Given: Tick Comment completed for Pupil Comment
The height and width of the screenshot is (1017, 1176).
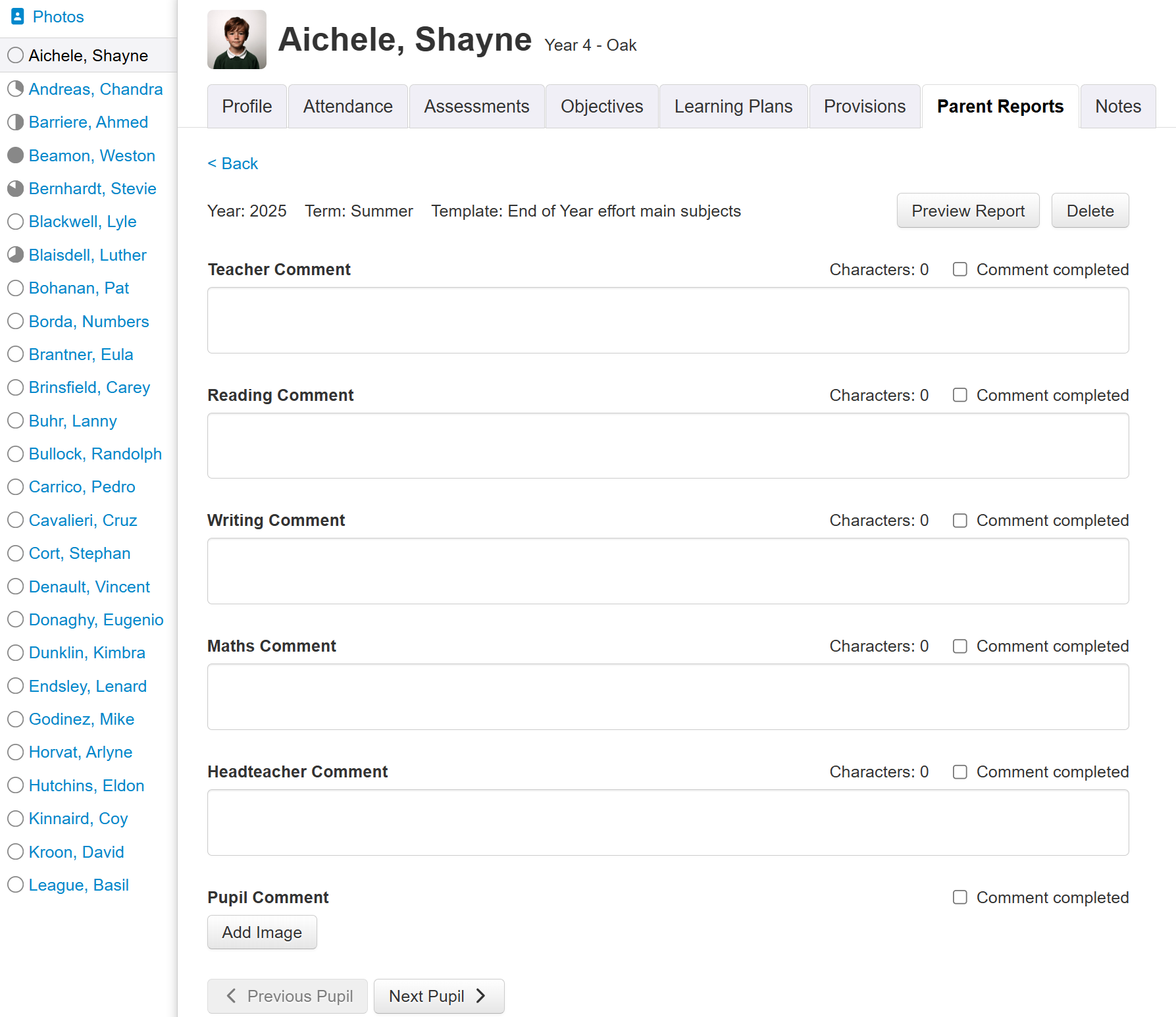Looking at the screenshot, I should [x=960, y=897].
